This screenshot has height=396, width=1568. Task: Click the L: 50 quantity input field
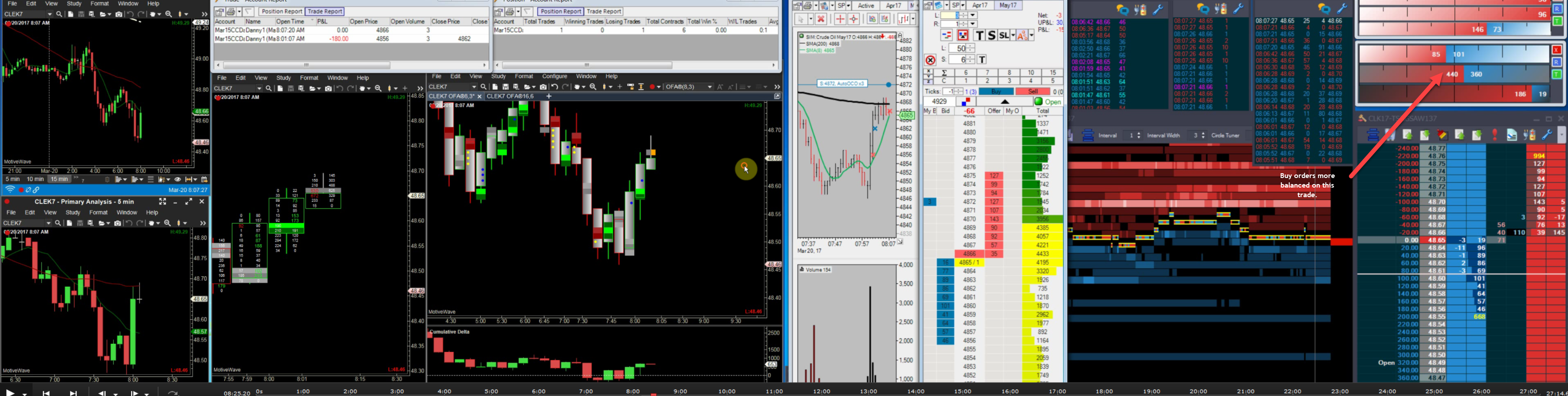[957, 48]
